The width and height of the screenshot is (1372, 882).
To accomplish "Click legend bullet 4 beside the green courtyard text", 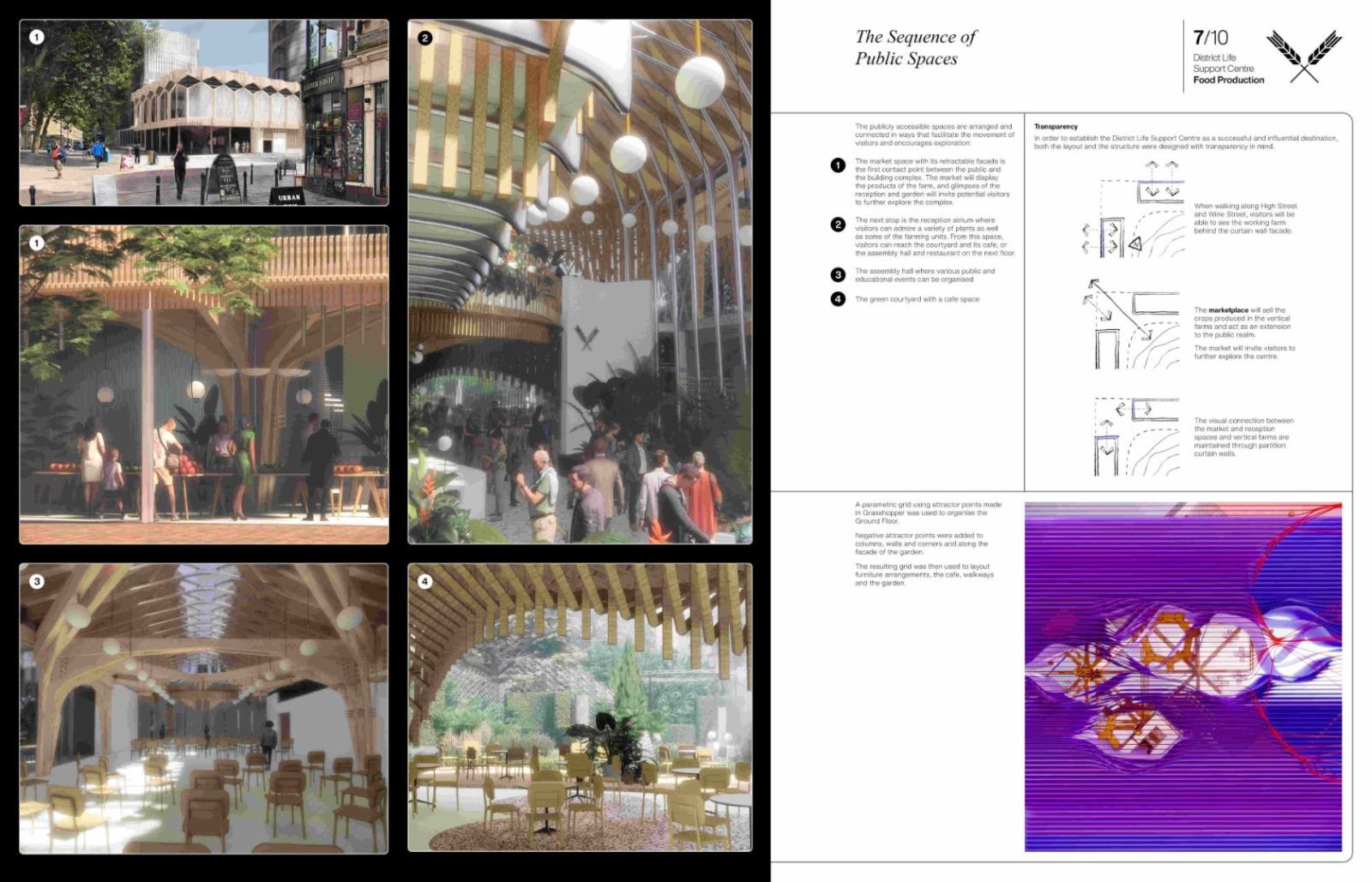I will click(838, 299).
